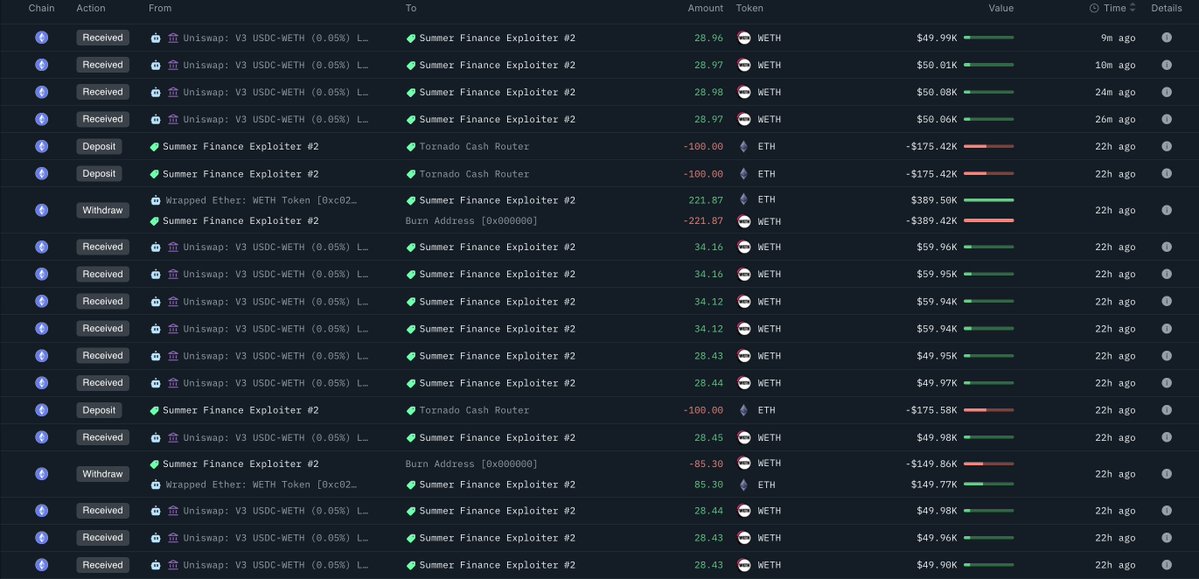1199x579 pixels.
Task: Click the Action column header
Action: click(91, 8)
